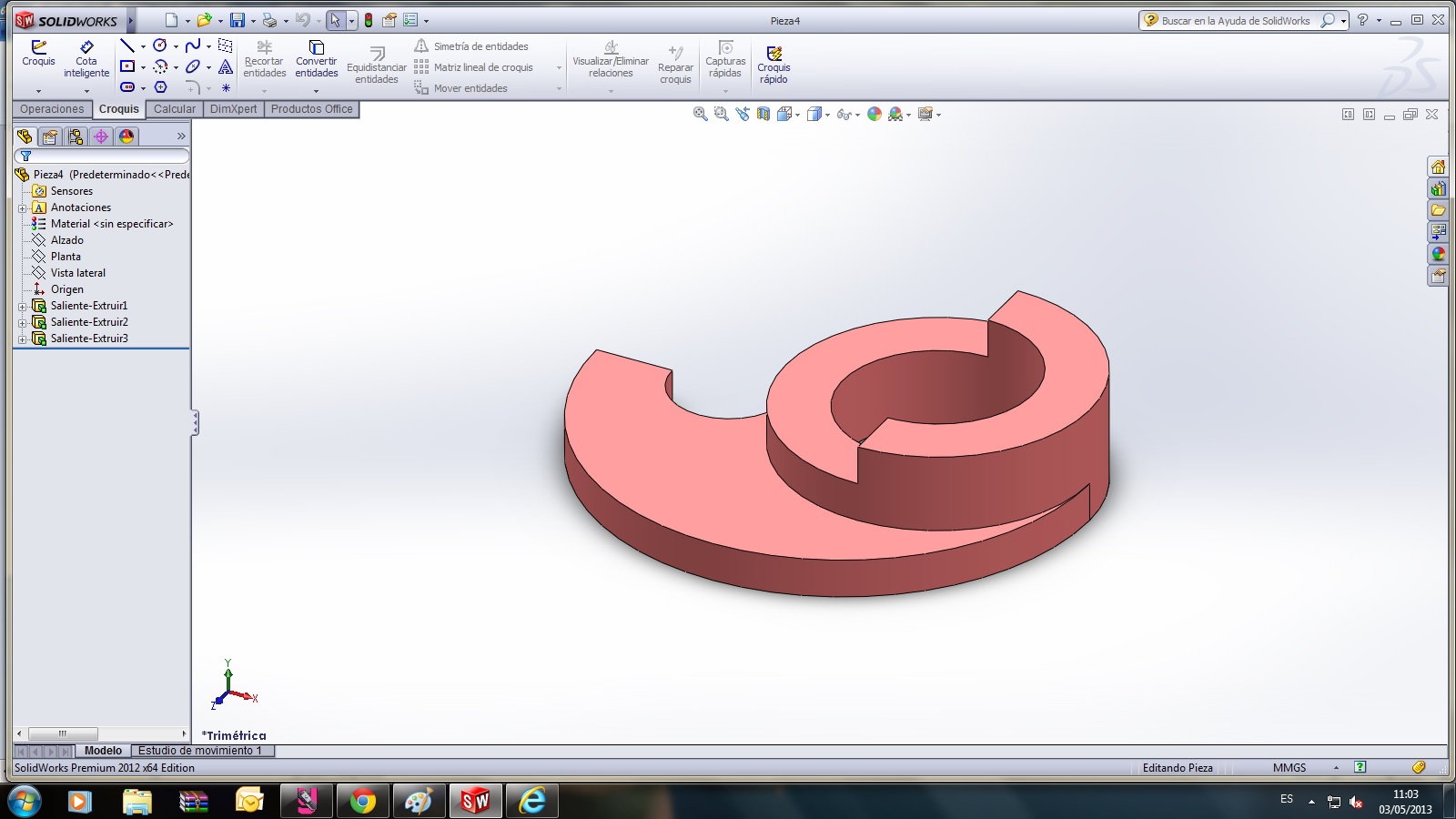1456x819 pixels.
Task: Select the Circle sketch tool
Action: pos(160,45)
